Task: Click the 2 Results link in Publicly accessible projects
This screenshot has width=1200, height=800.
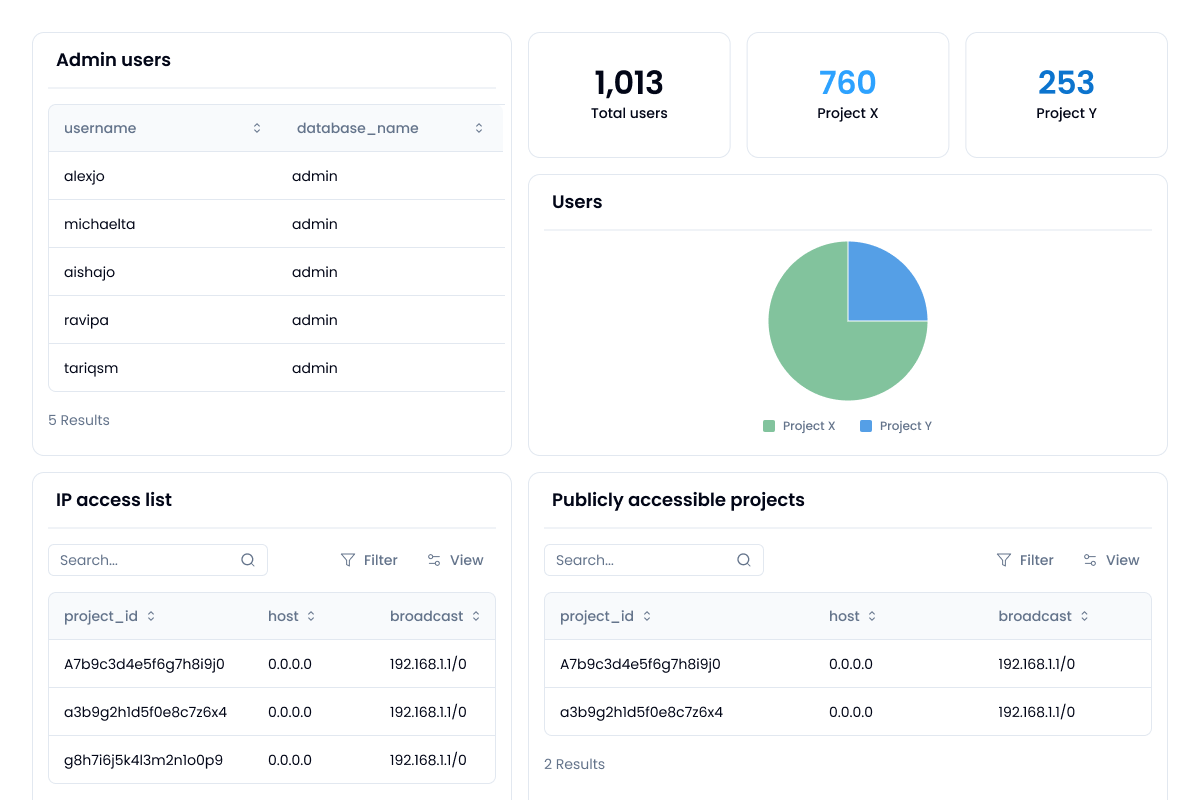Action: coord(574,764)
